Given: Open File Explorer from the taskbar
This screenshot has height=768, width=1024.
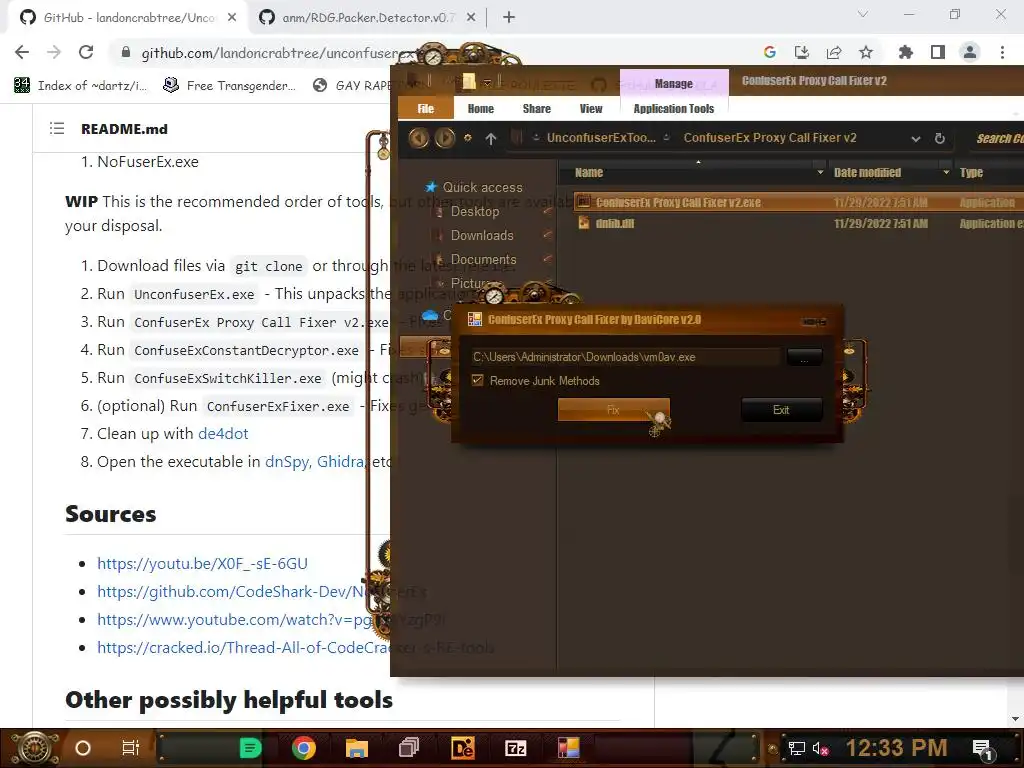Looking at the screenshot, I should pyautogui.click(x=357, y=748).
